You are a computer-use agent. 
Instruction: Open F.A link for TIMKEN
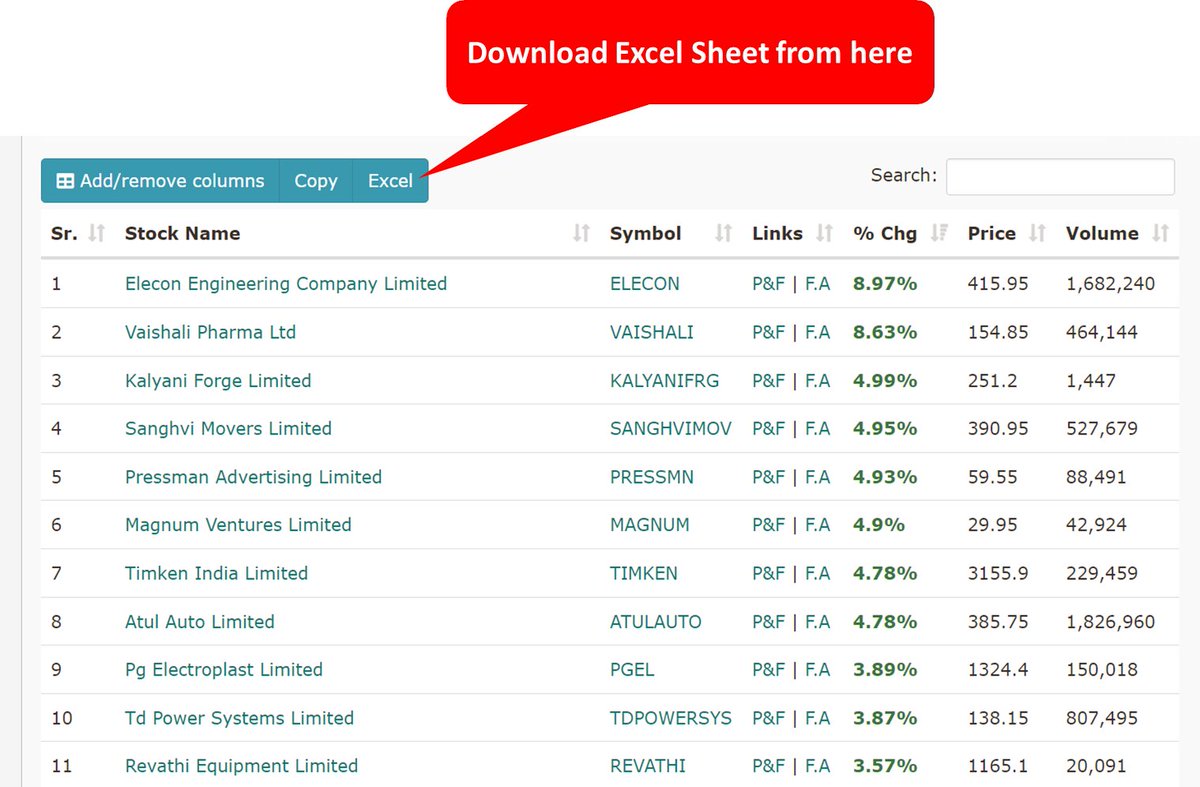click(x=818, y=573)
